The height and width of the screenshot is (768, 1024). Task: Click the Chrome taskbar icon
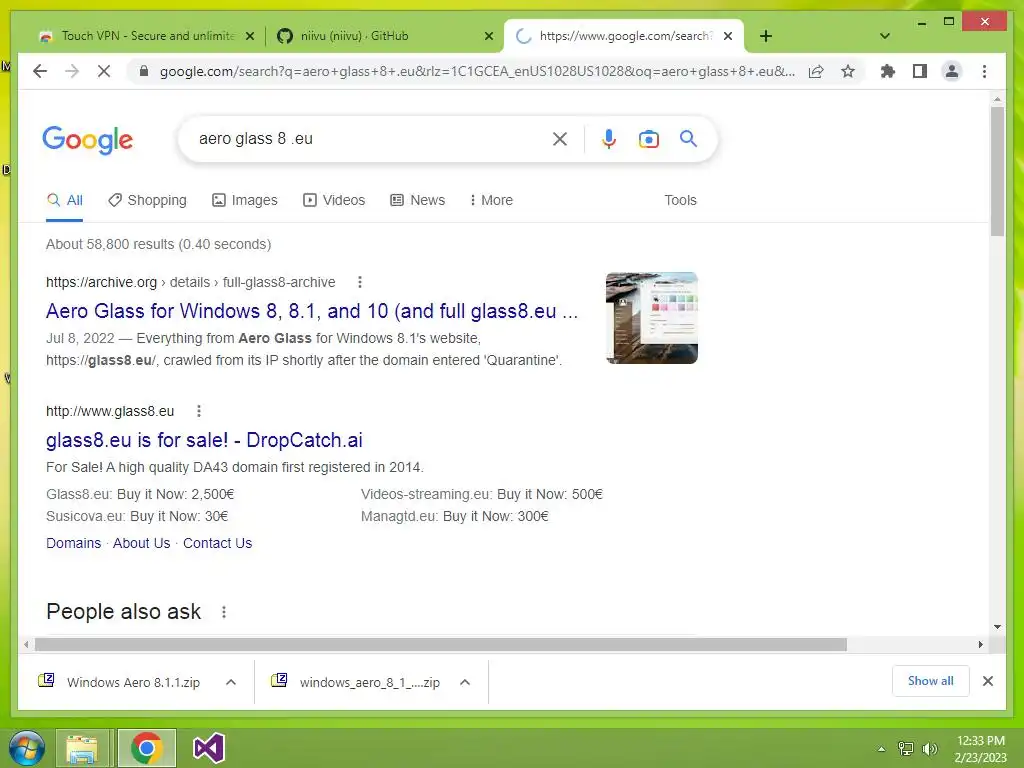coord(146,748)
